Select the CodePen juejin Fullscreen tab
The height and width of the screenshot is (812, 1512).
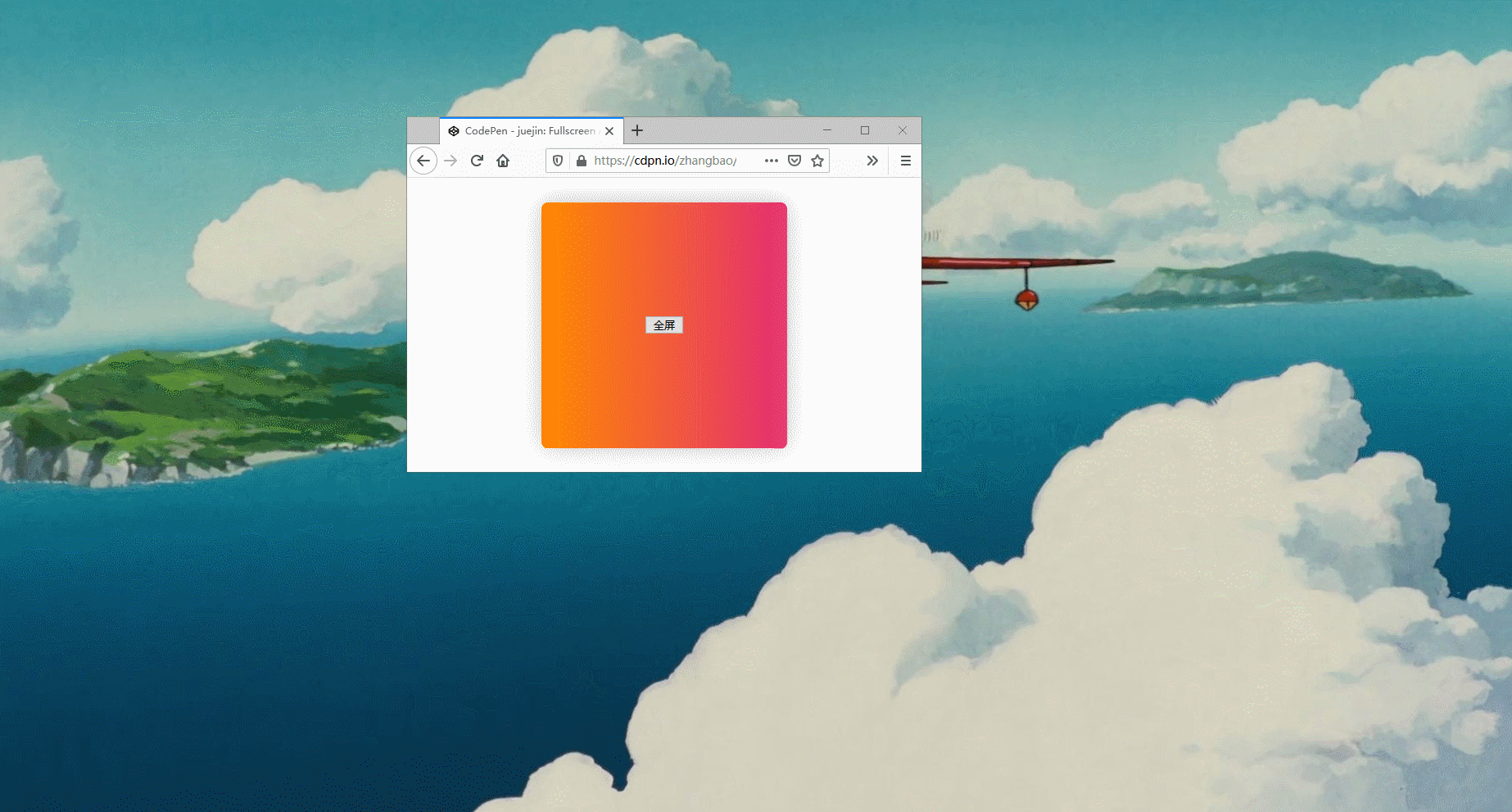pyautogui.click(x=532, y=131)
